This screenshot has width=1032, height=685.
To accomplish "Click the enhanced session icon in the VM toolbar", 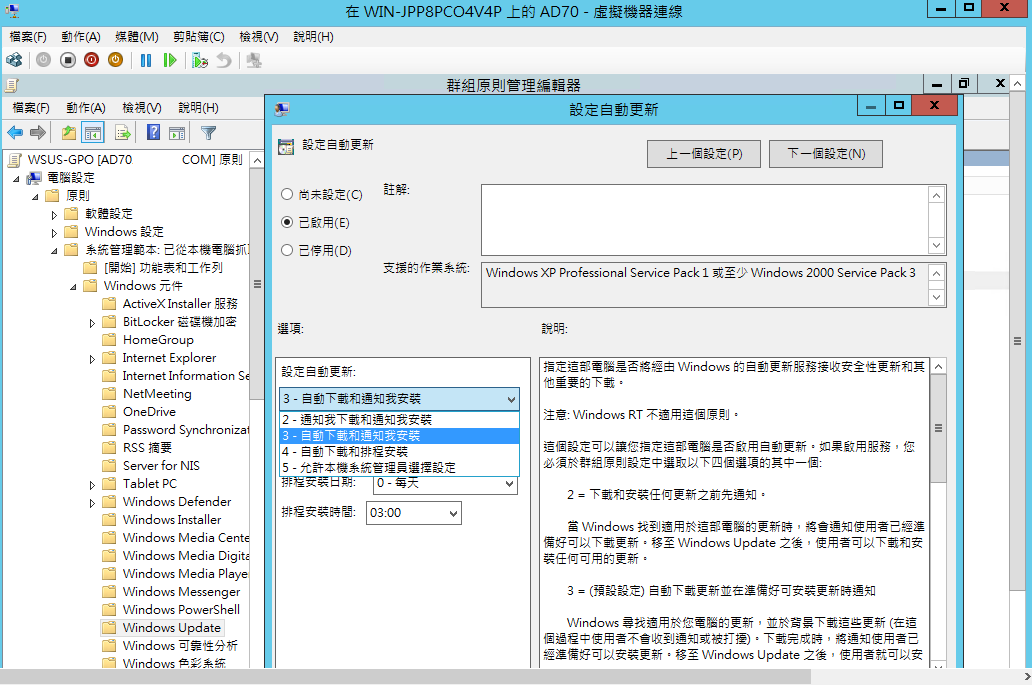I will (254, 61).
